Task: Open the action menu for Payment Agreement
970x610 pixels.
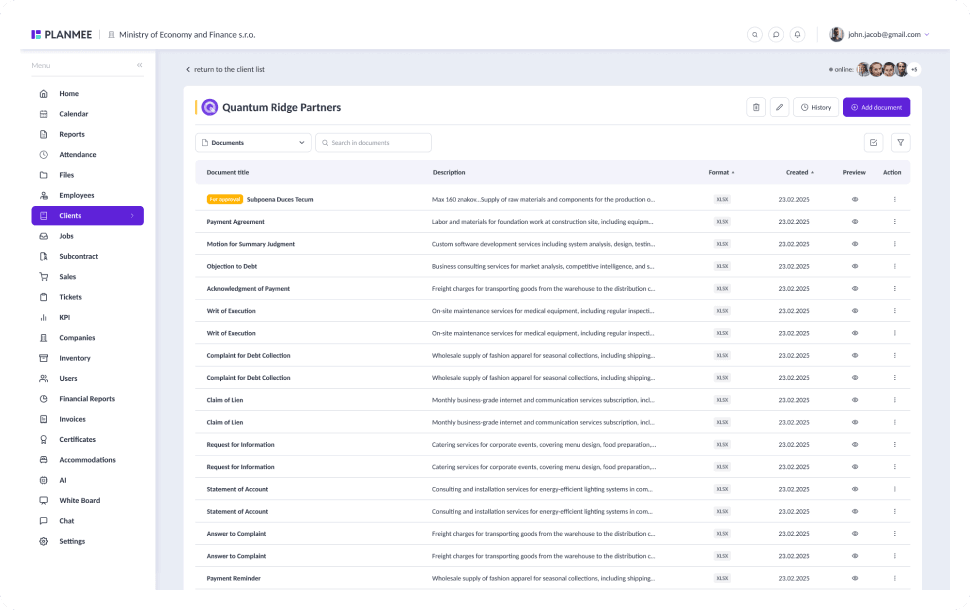Action: coord(895,221)
